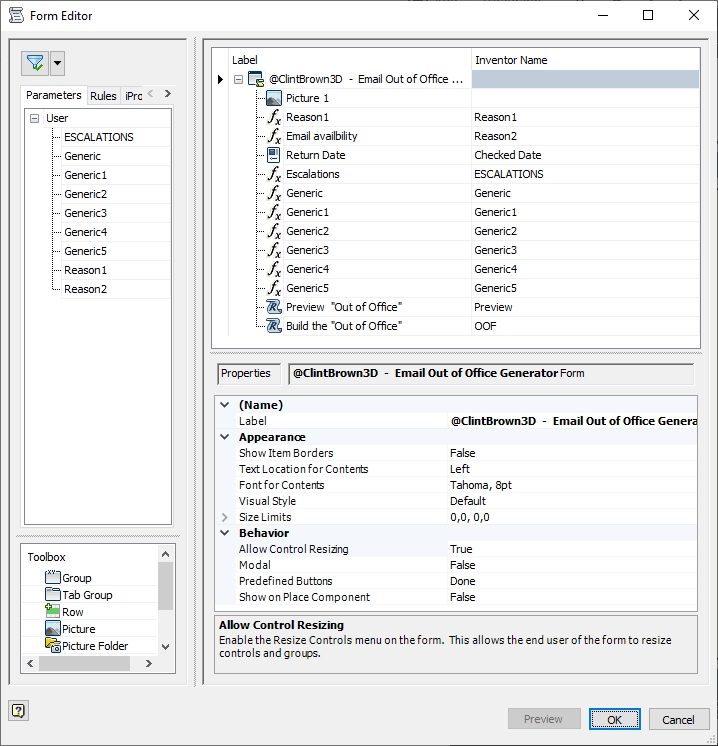
Task: Click the Toolbox horizontal scroll left arrow
Action: point(30,663)
